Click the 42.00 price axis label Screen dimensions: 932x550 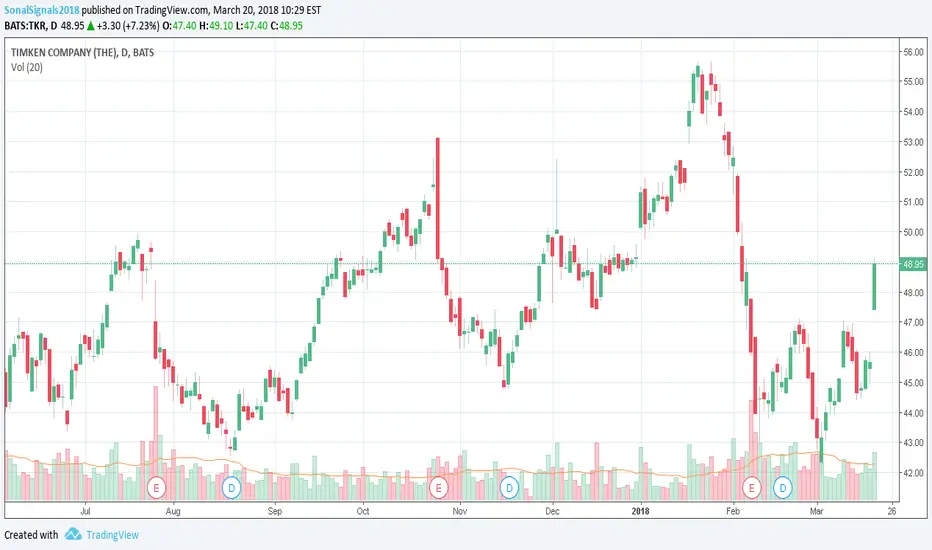[914, 473]
